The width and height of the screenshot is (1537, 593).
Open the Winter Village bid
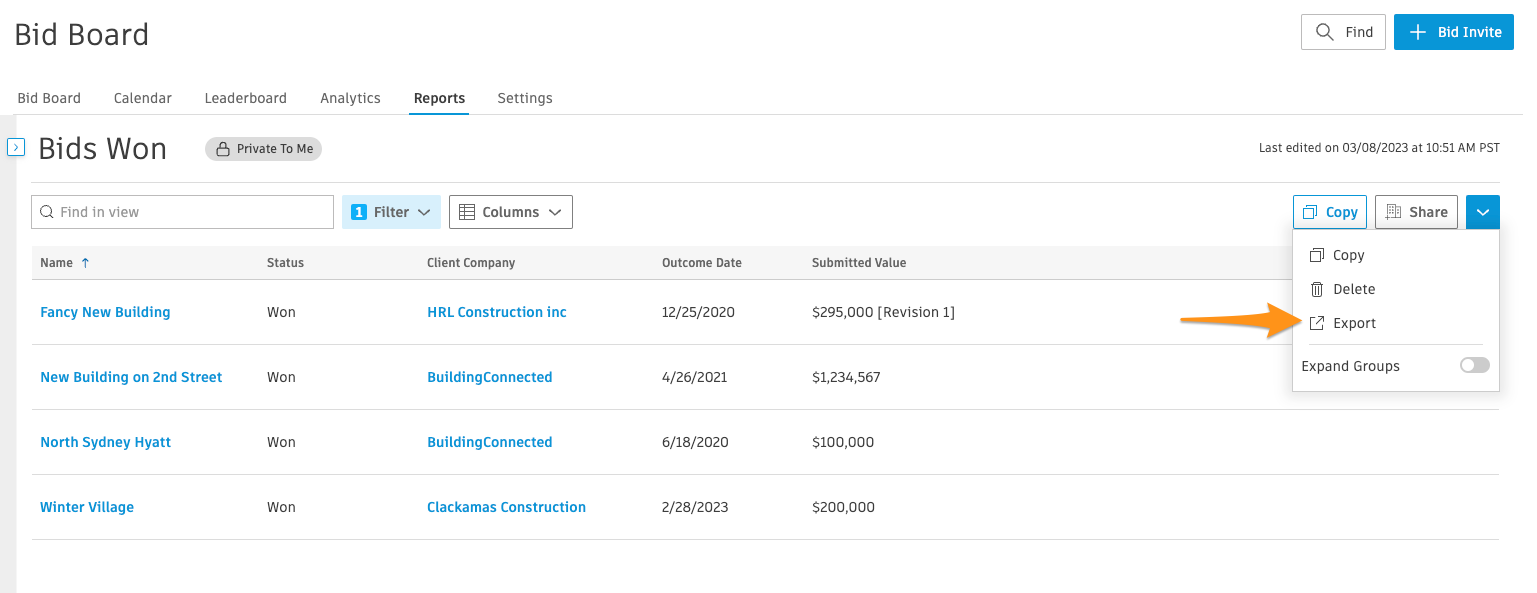click(x=87, y=507)
